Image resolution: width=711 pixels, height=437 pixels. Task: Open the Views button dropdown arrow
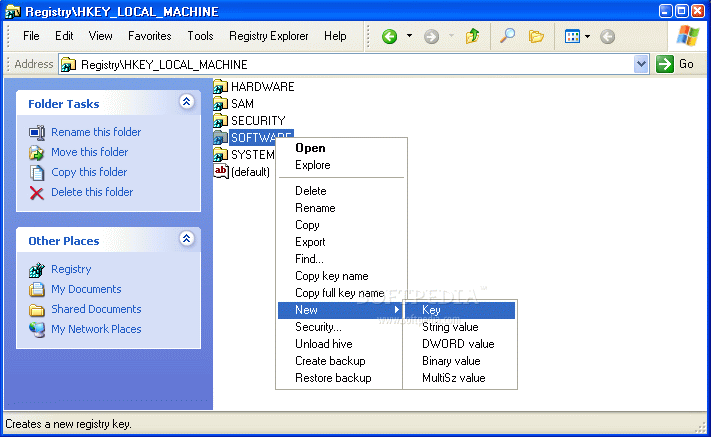coord(587,36)
